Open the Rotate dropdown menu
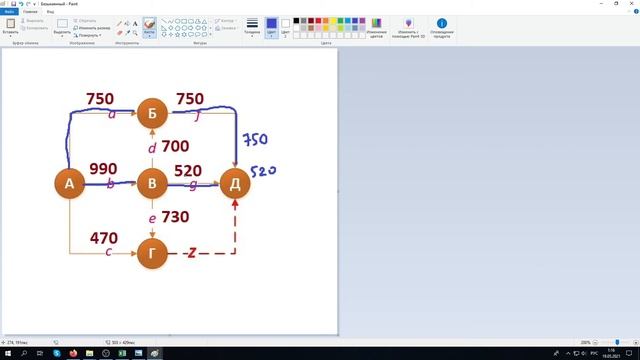This screenshot has width=640, height=360. click(87, 35)
